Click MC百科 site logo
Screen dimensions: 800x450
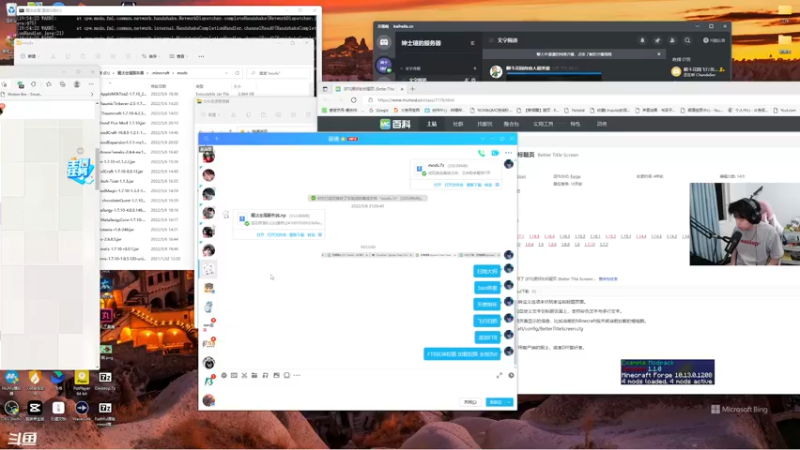click(x=395, y=124)
